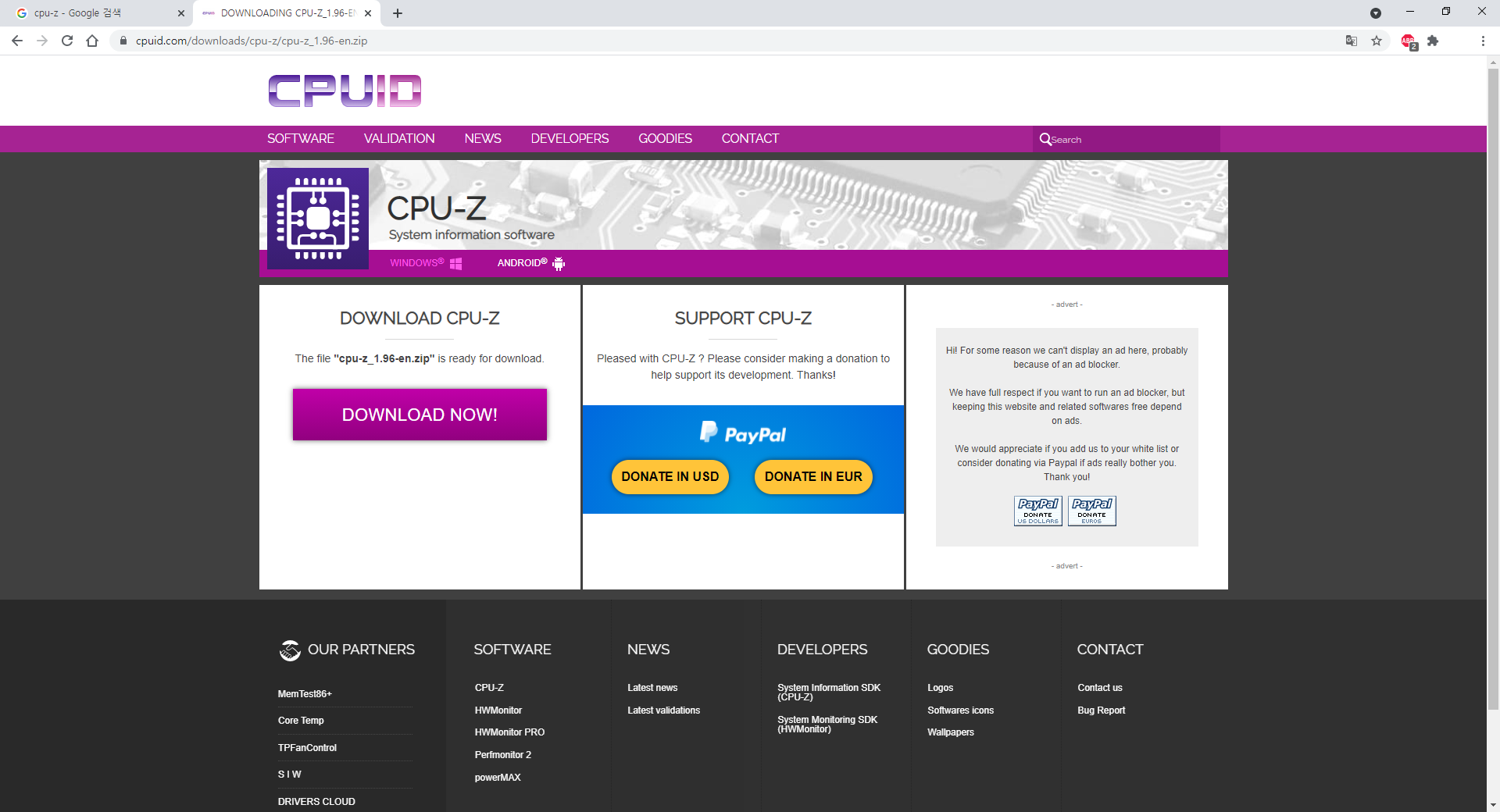Open TPFanControl partner link

coord(307,748)
